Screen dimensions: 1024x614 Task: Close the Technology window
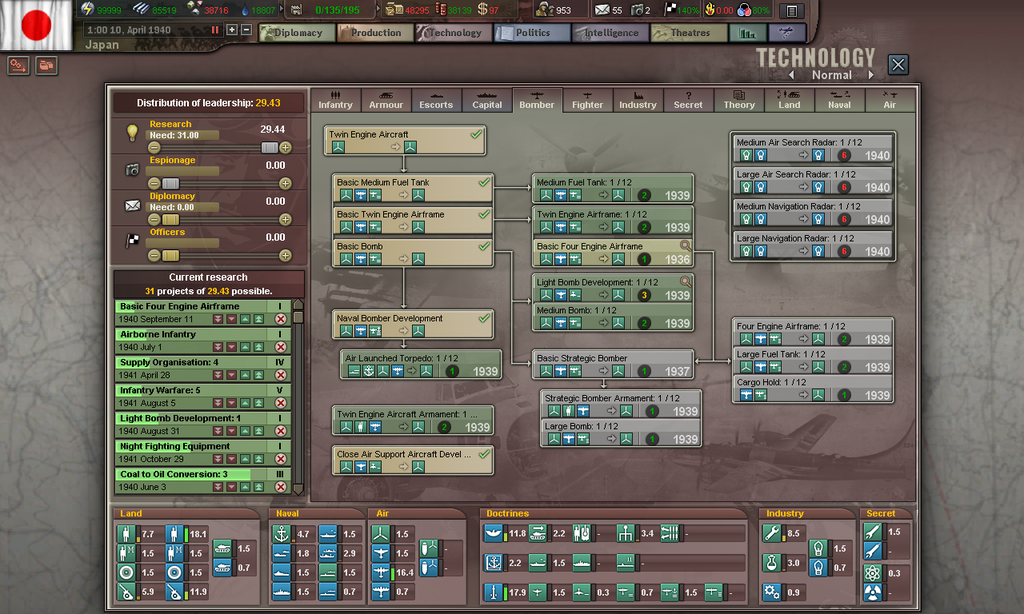point(898,64)
